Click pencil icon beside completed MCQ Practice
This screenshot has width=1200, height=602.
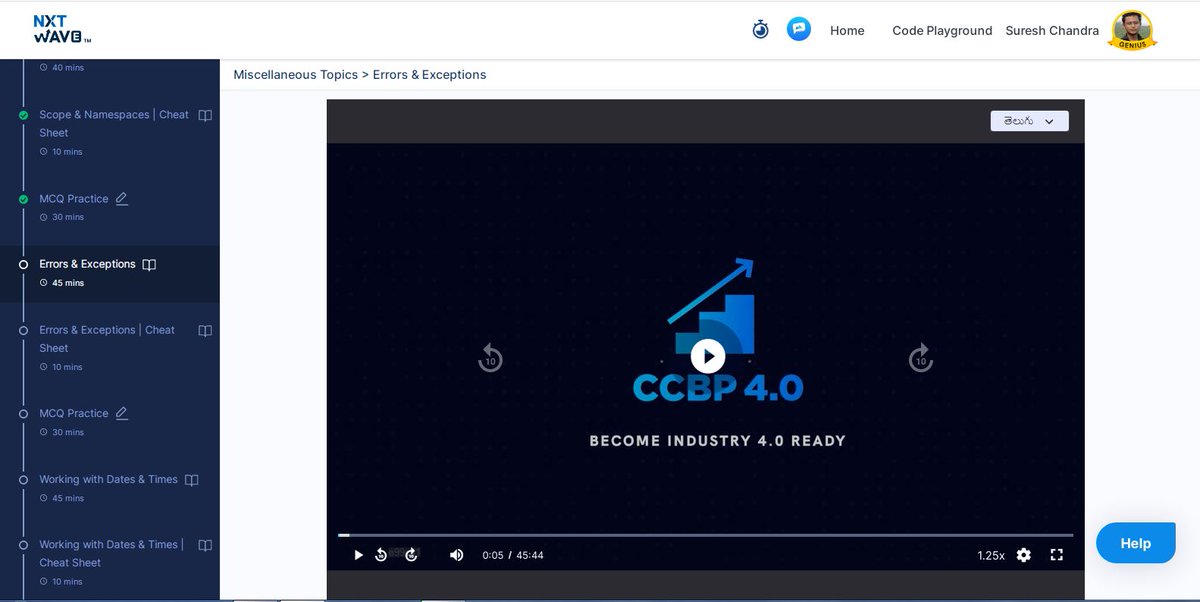click(x=122, y=199)
